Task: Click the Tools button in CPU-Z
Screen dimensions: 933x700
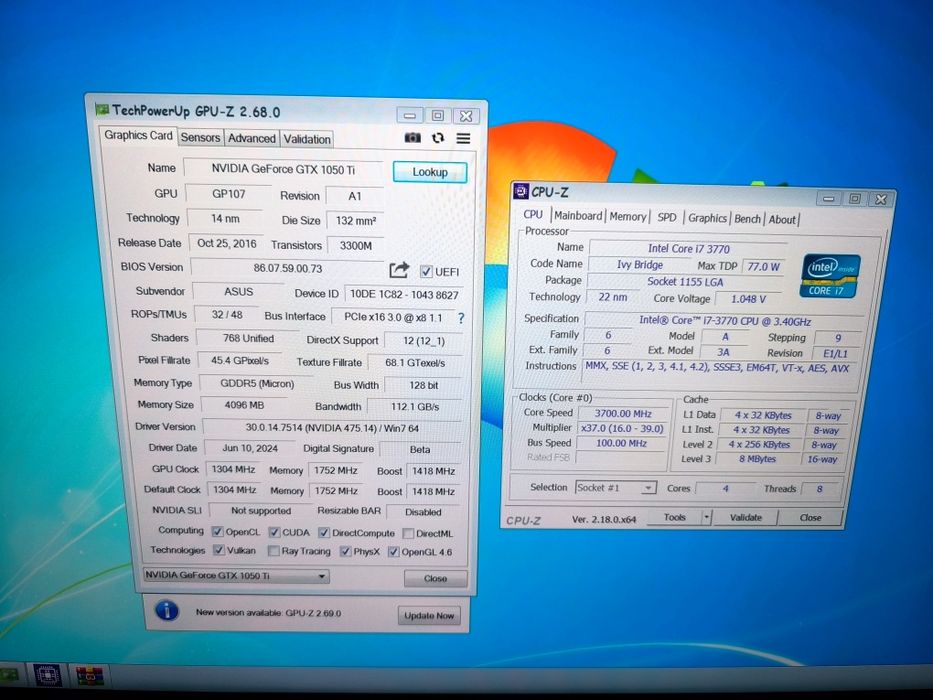Action: (x=674, y=517)
